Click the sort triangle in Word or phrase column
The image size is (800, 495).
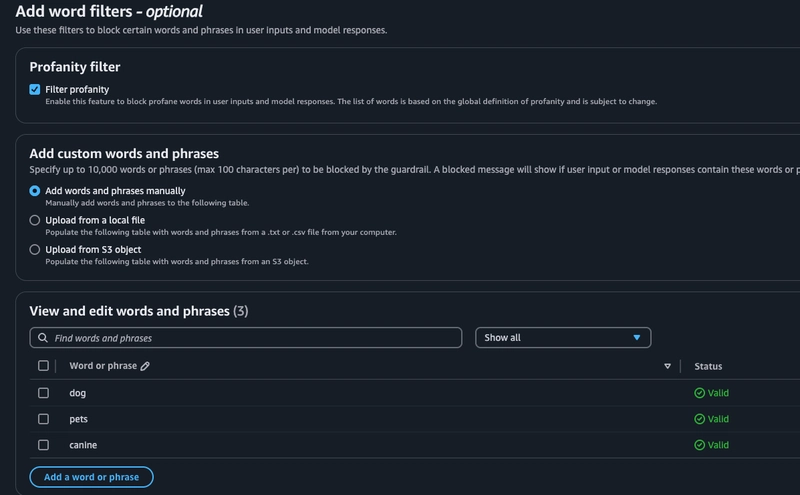tap(667, 367)
